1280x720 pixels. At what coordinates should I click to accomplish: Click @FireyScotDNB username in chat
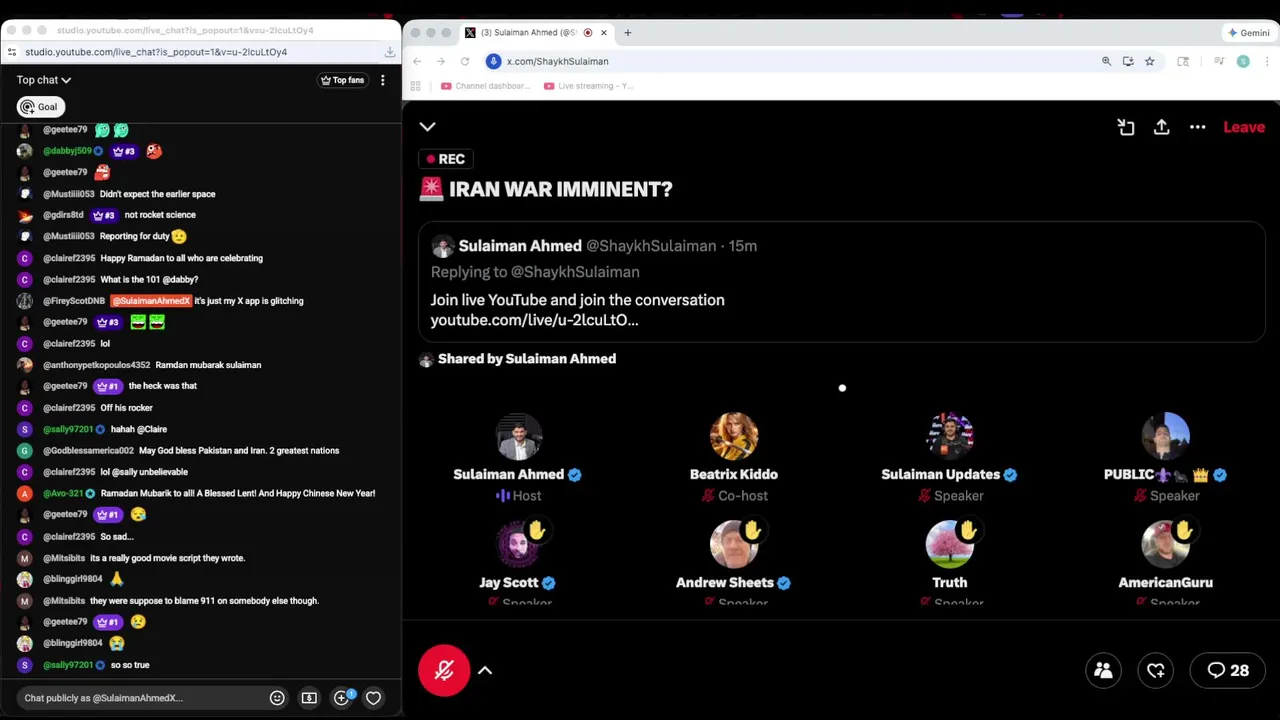coord(74,301)
